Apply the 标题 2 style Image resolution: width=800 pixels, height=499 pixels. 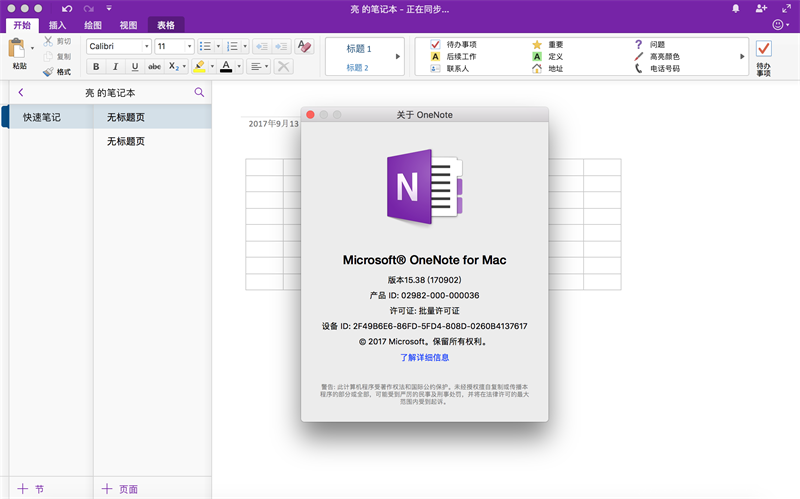click(357, 67)
